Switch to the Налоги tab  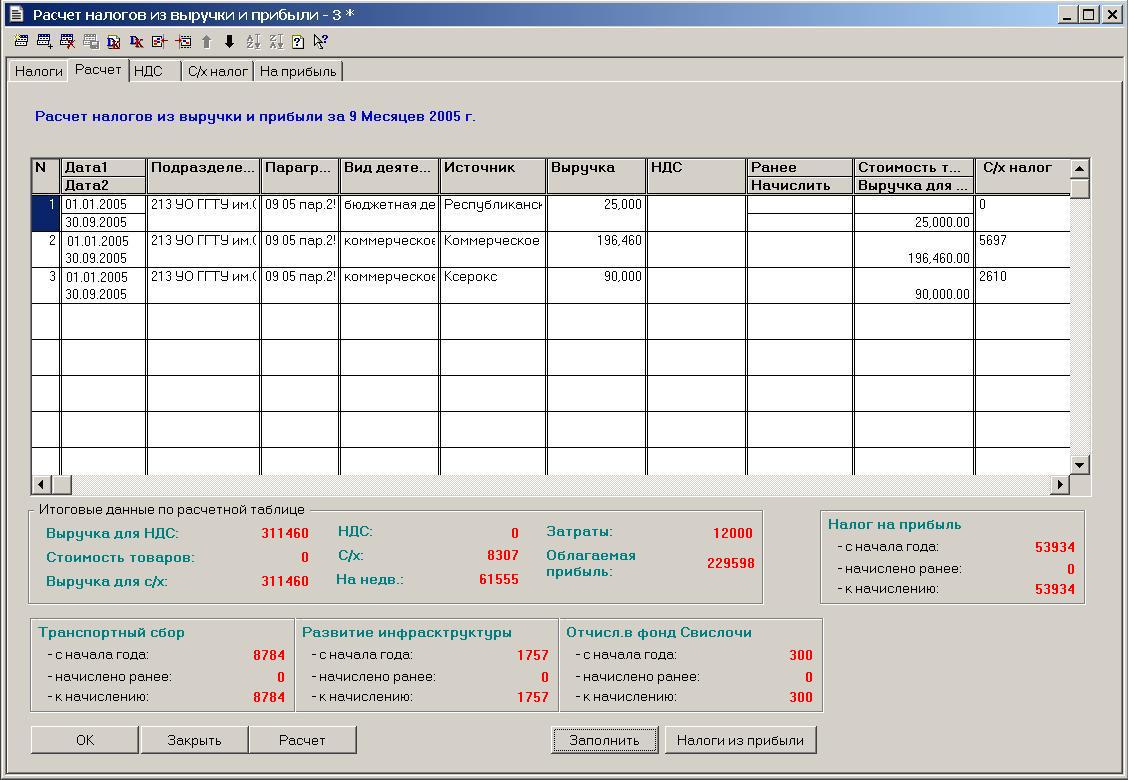pos(39,71)
